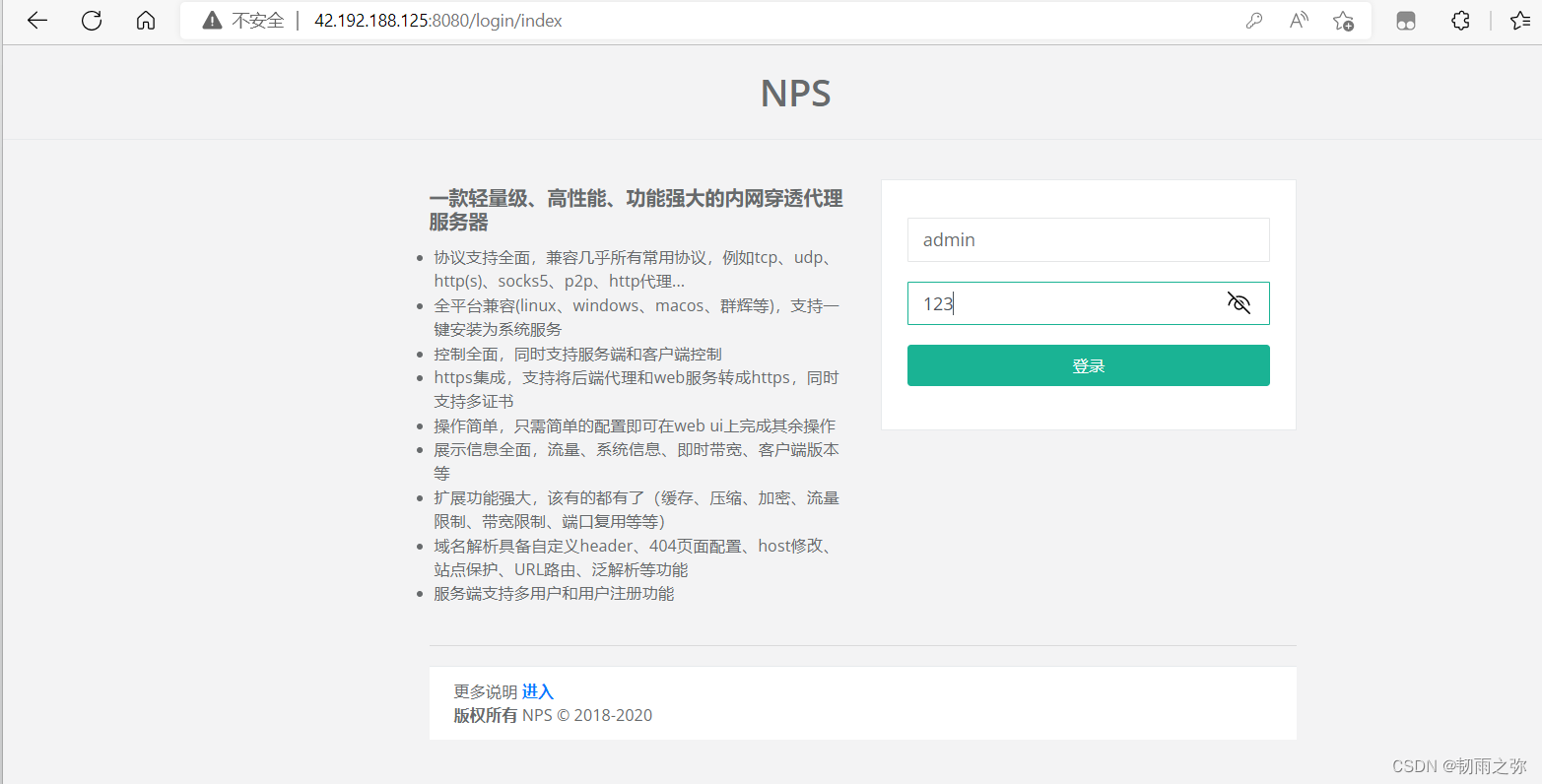Toggle password visibility with the eye icon
Screen dimensions: 1542x784
pyautogui.click(x=1239, y=302)
